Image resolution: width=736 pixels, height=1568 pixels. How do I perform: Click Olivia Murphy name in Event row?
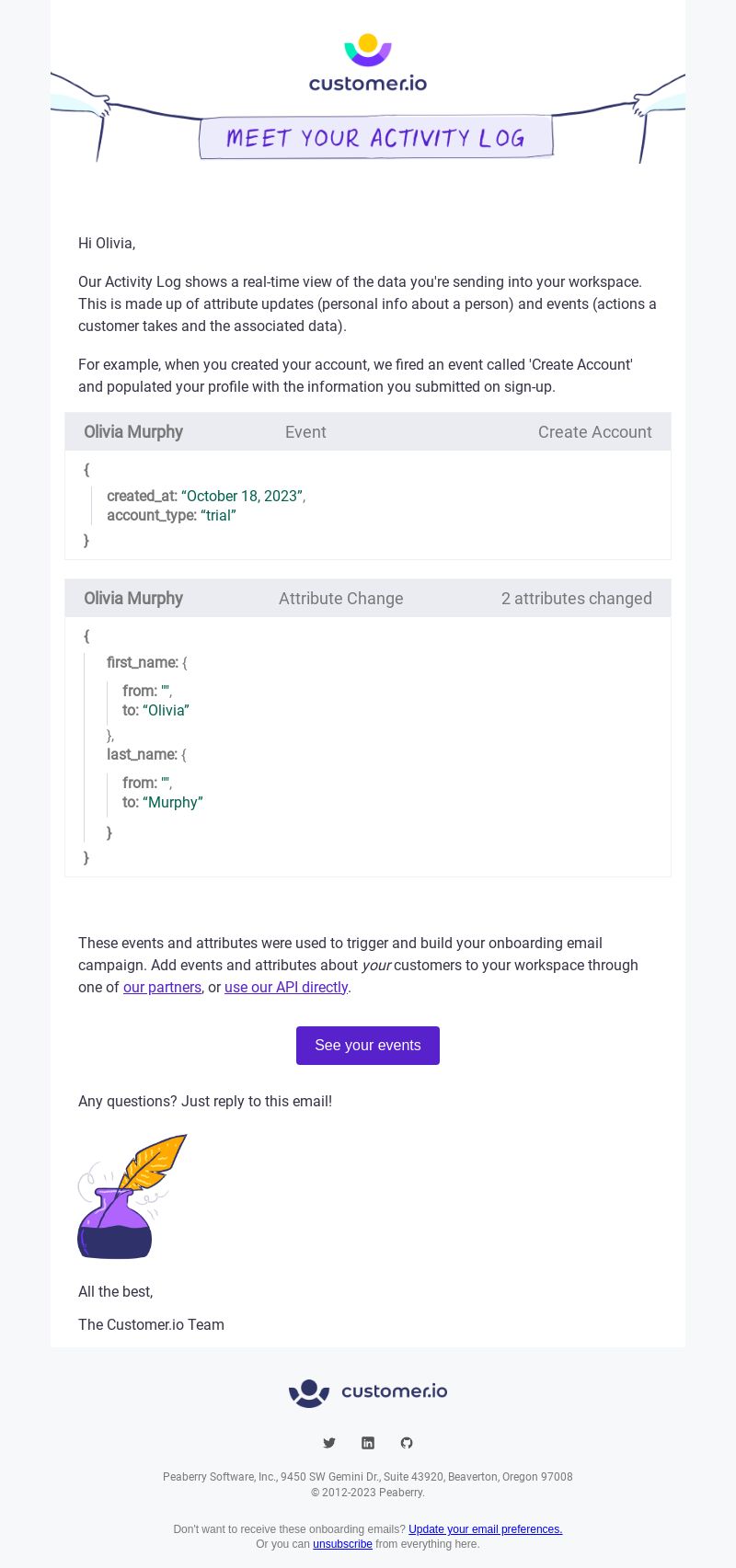(133, 432)
